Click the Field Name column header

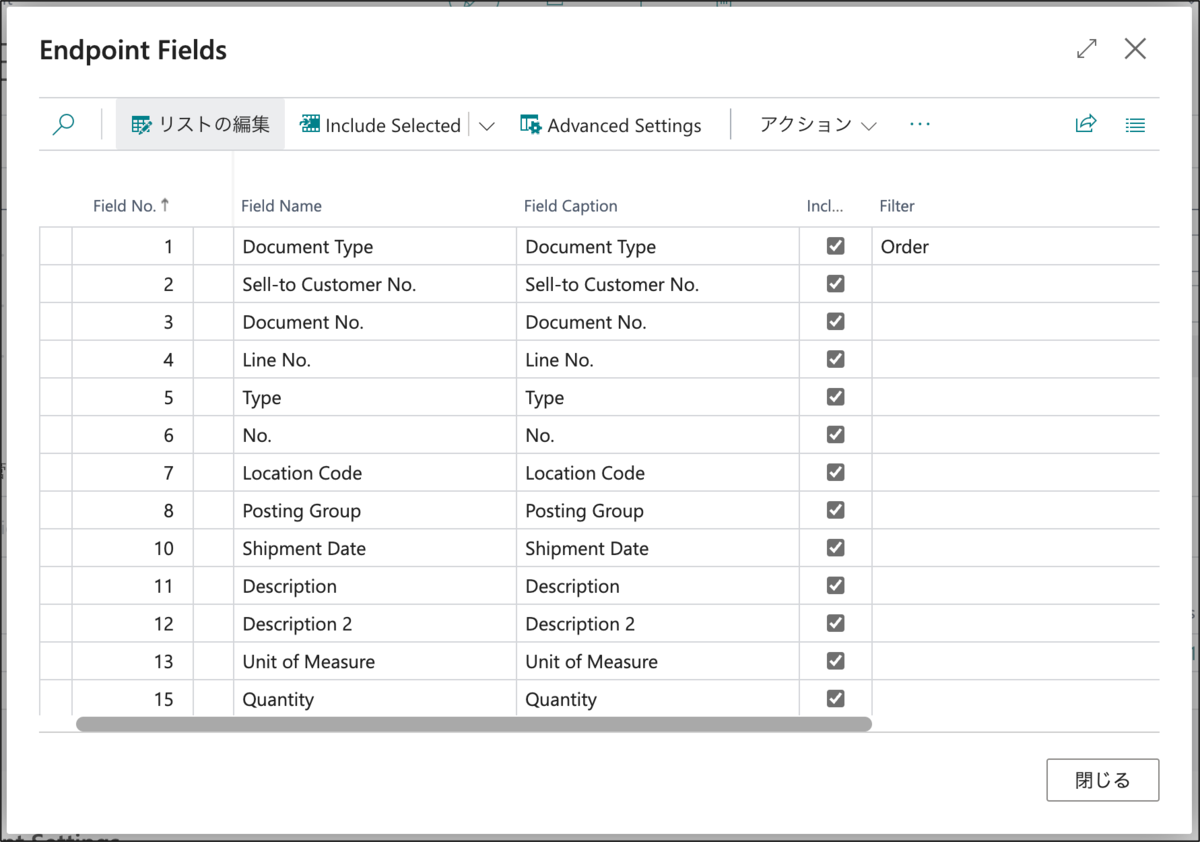[281, 206]
